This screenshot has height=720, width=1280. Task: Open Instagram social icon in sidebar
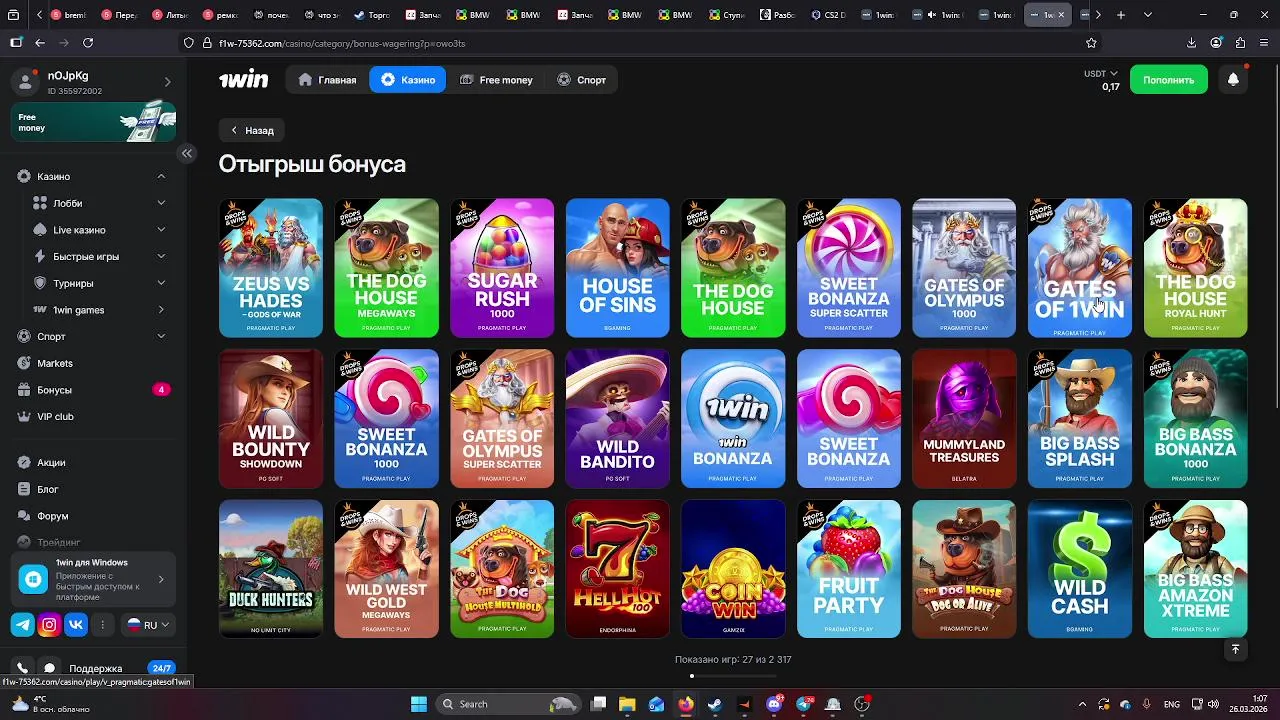click(49, 625)
